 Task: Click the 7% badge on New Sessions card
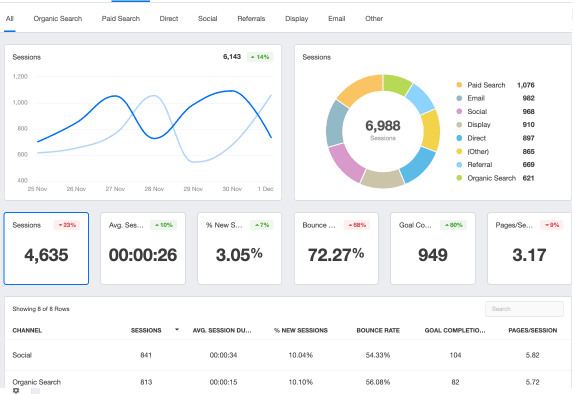(262, 225)
